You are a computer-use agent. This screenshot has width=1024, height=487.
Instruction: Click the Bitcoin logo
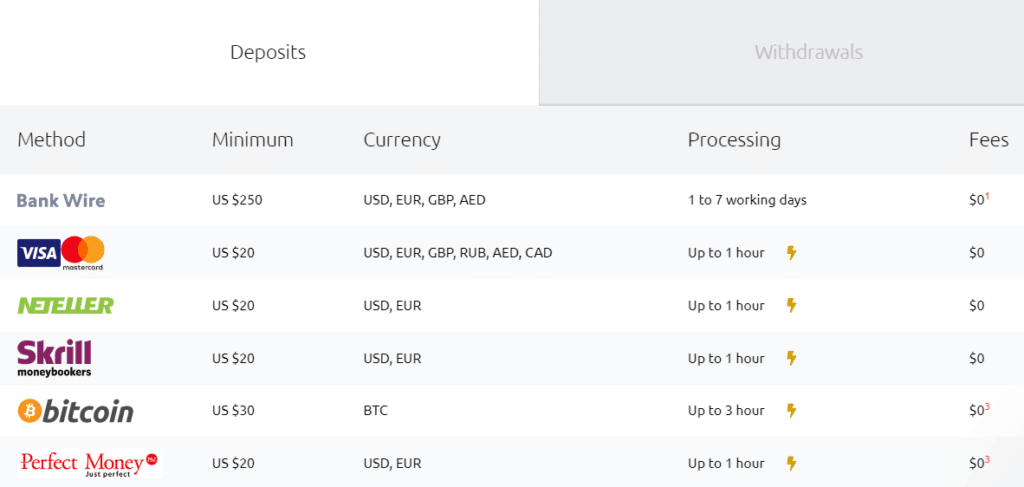tap(75, 411)
